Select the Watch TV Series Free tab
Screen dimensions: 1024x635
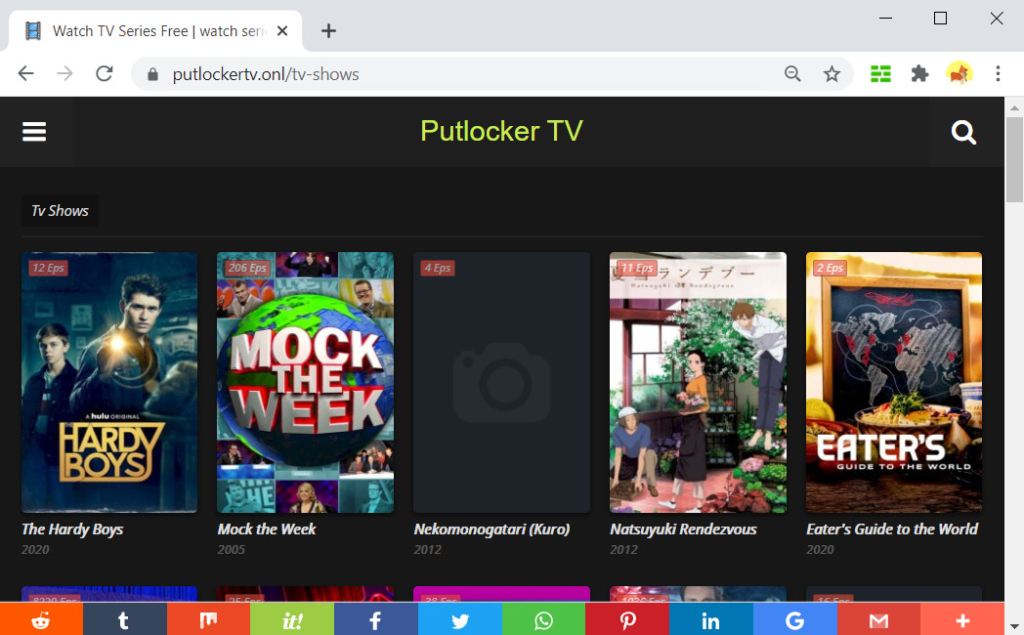[155, 31]
